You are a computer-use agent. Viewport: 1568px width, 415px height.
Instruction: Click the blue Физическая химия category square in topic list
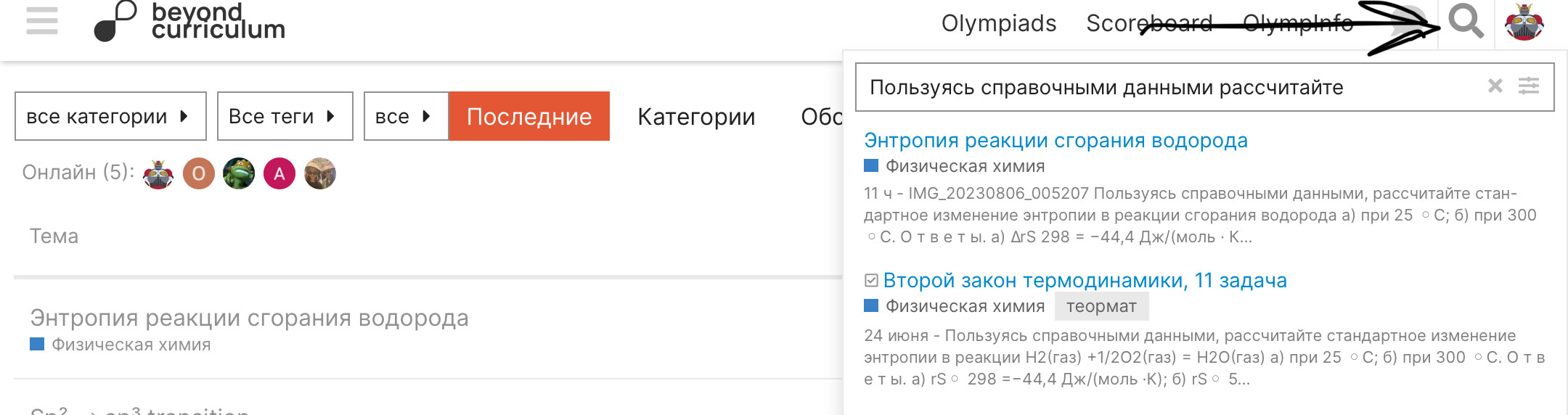37,344
